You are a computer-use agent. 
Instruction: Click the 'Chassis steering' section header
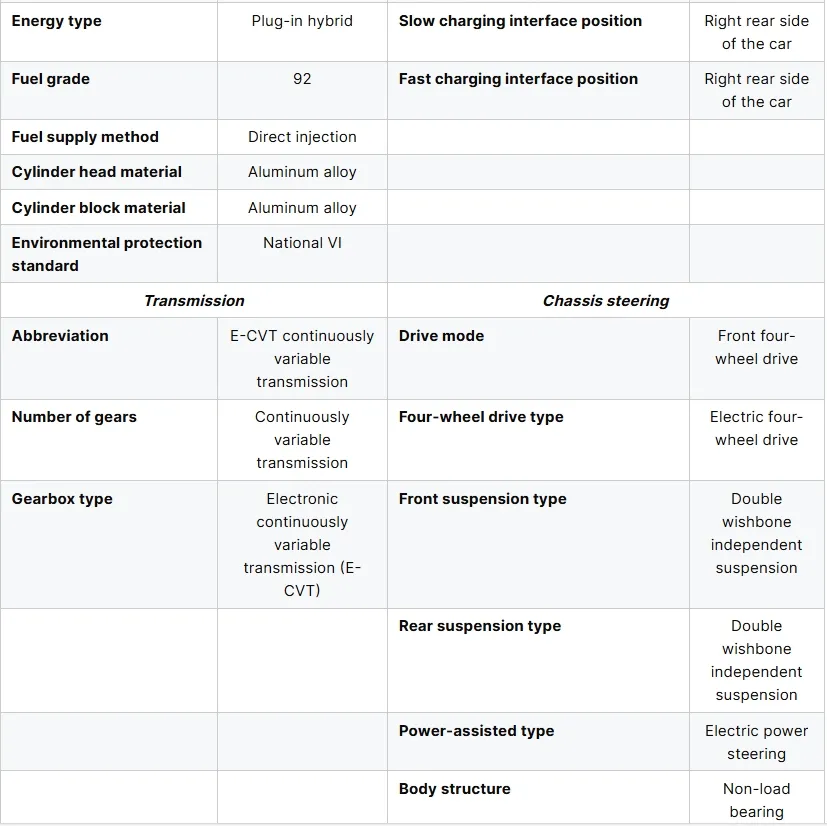(606, 301)
